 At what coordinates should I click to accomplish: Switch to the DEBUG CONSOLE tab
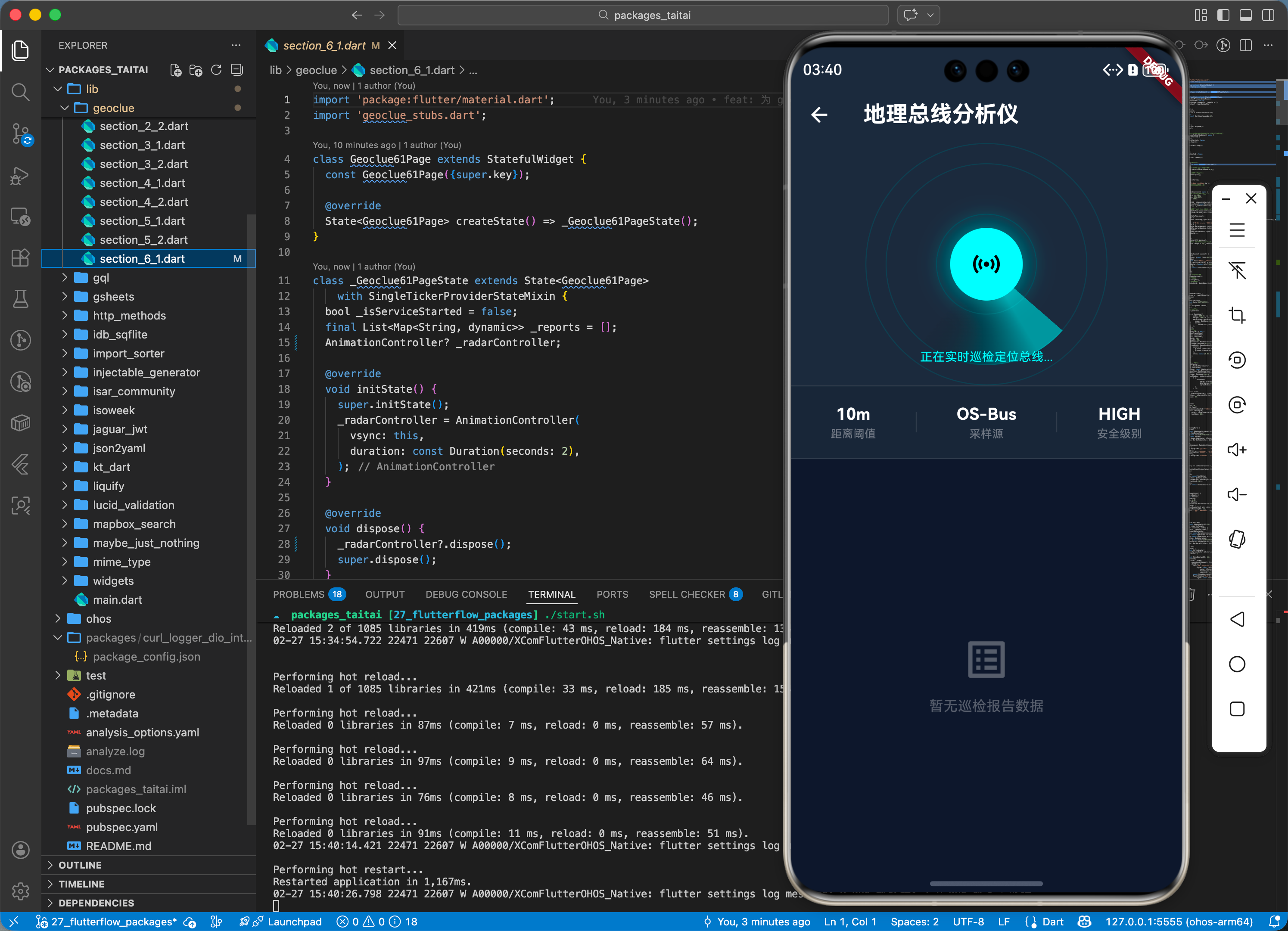(466, 594)
